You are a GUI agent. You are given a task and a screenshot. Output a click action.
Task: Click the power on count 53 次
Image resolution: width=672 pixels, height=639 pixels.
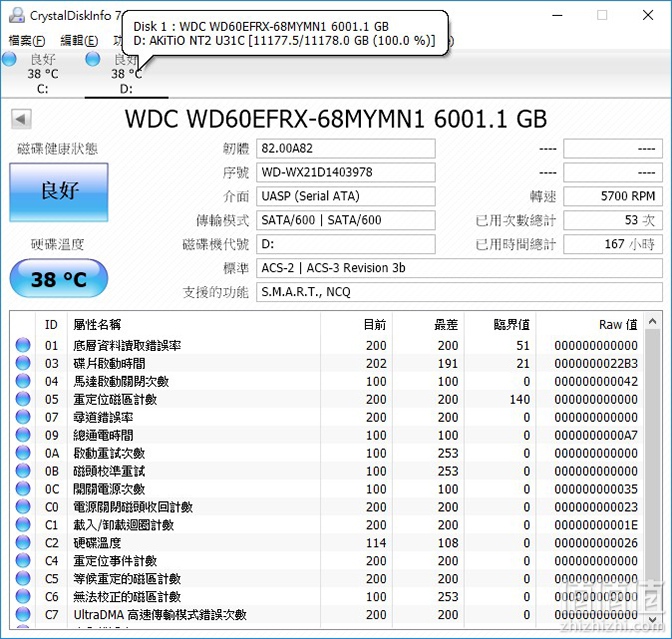(x=613, y=220)
